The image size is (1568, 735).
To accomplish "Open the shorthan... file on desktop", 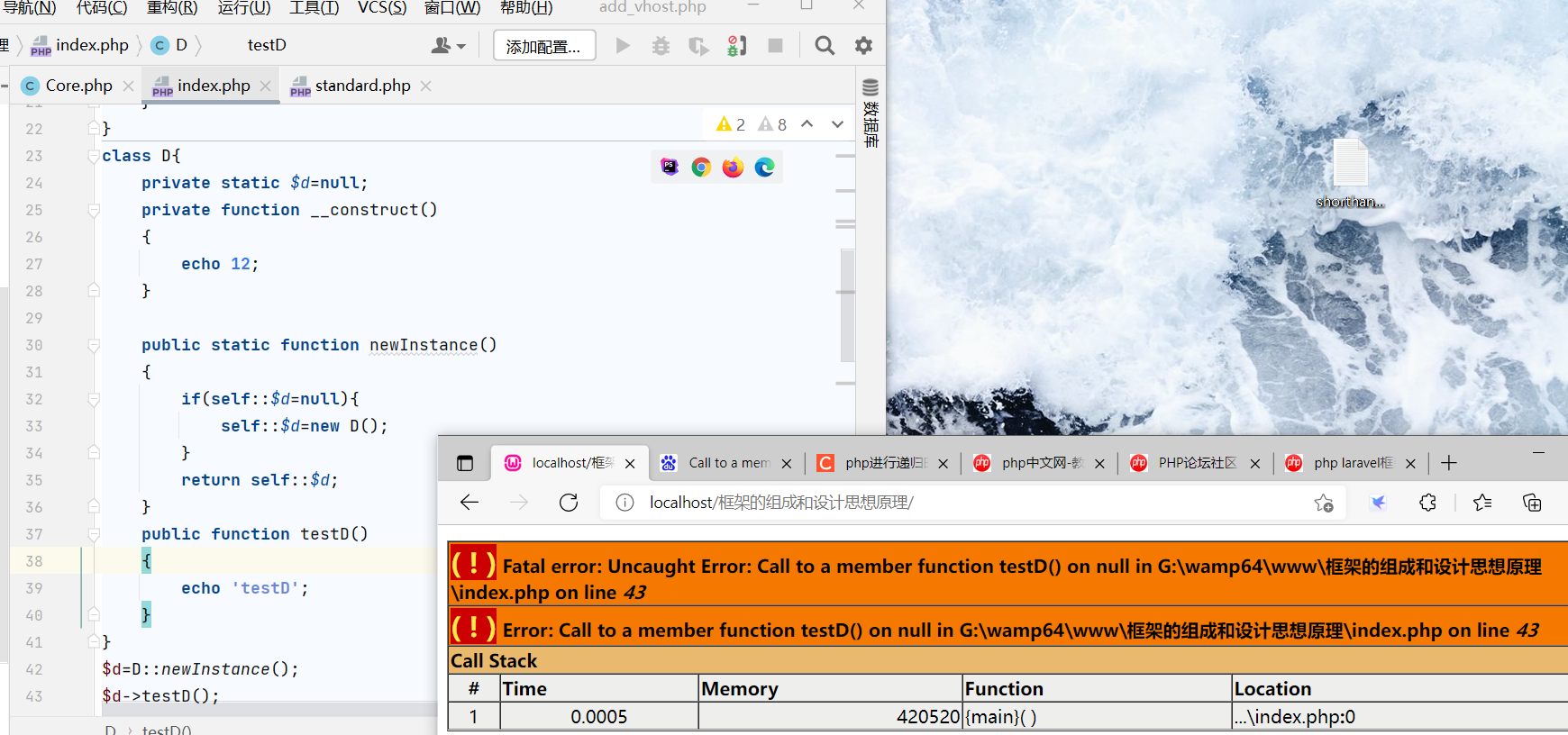I will point(1350,174).
